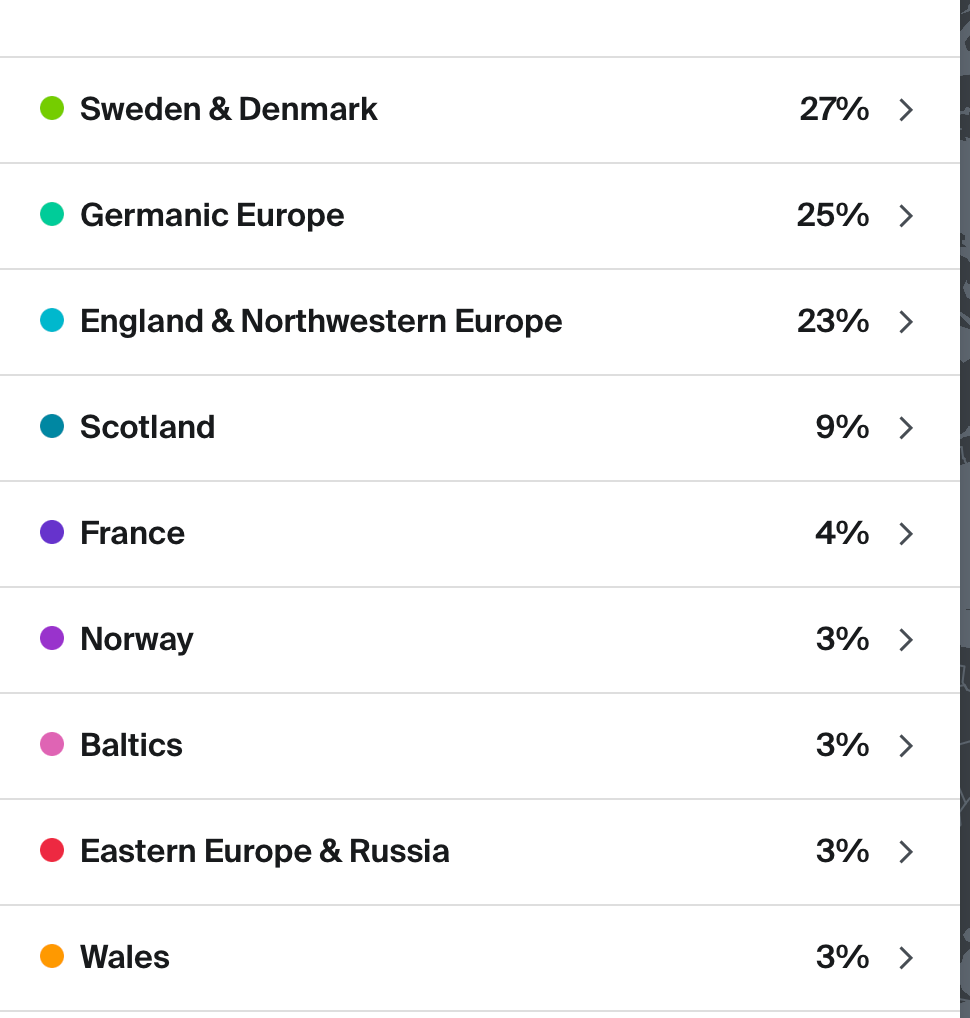Click the chevron beside France 4%
Image resolution: width=970 pixels, height=1018 pixels.
906,534
